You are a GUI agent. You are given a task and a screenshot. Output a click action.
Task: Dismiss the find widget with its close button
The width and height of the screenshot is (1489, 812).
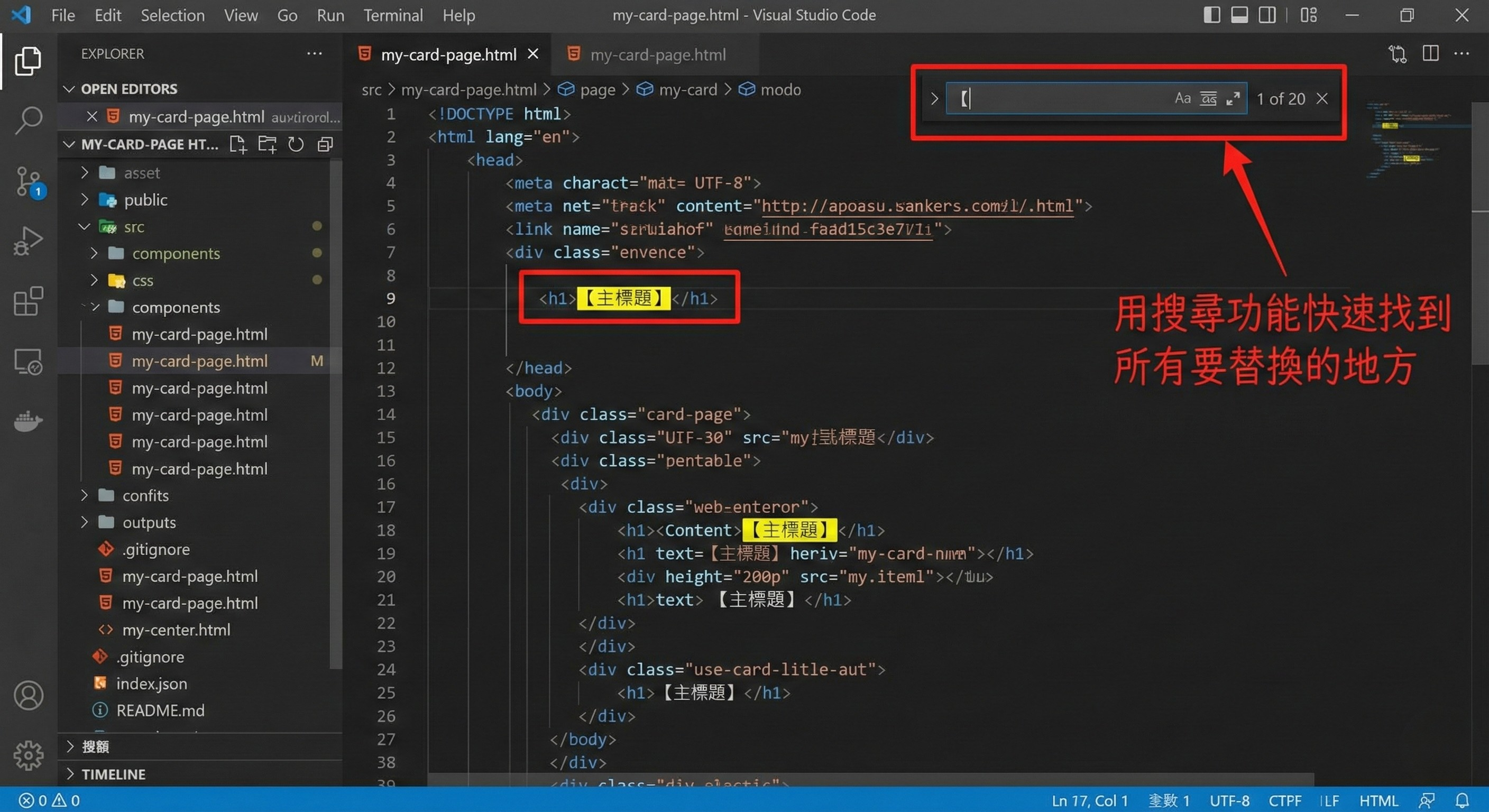pos(1322,98)
